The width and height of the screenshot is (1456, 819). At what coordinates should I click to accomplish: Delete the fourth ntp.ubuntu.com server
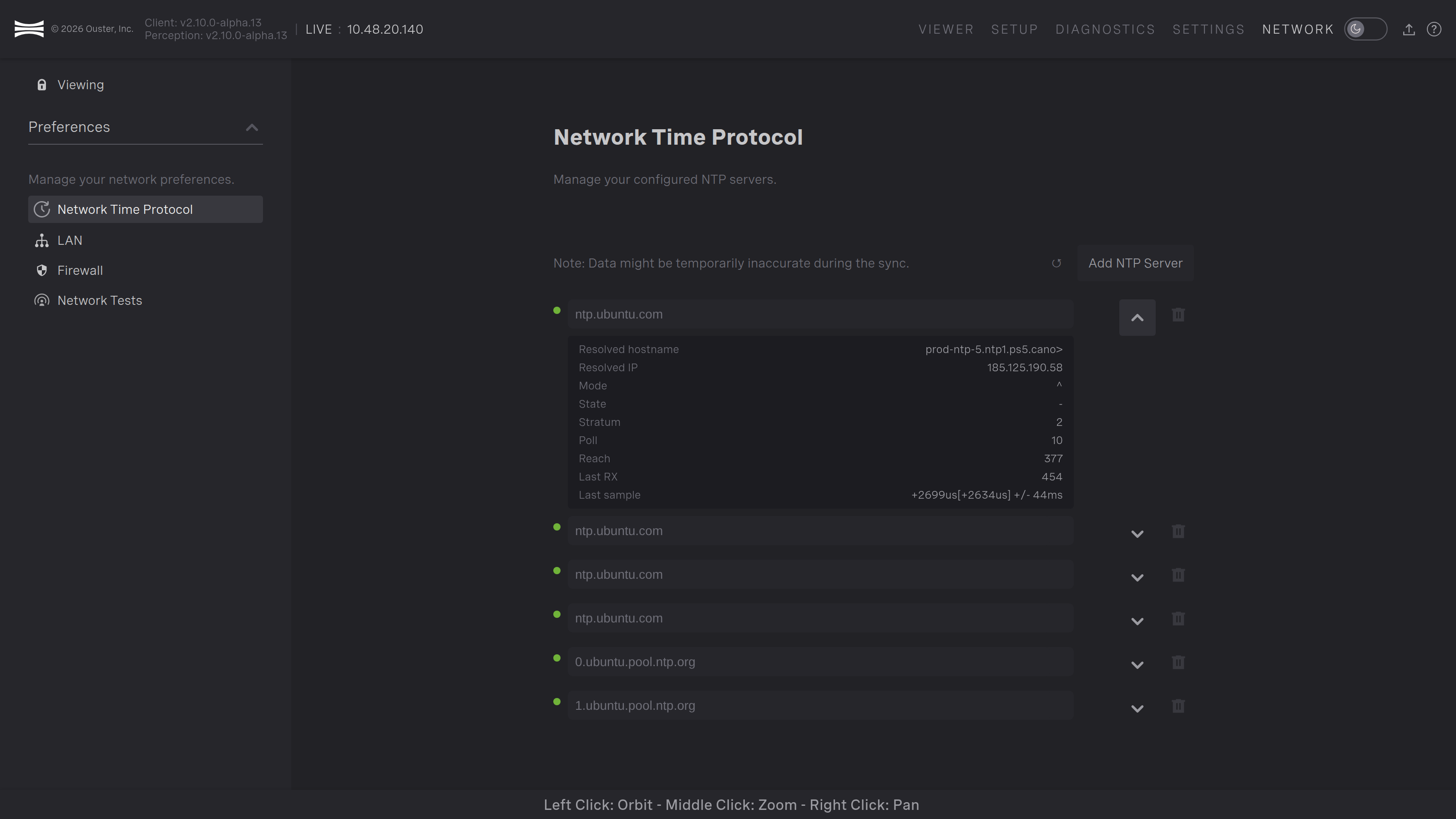(1178, 618)
